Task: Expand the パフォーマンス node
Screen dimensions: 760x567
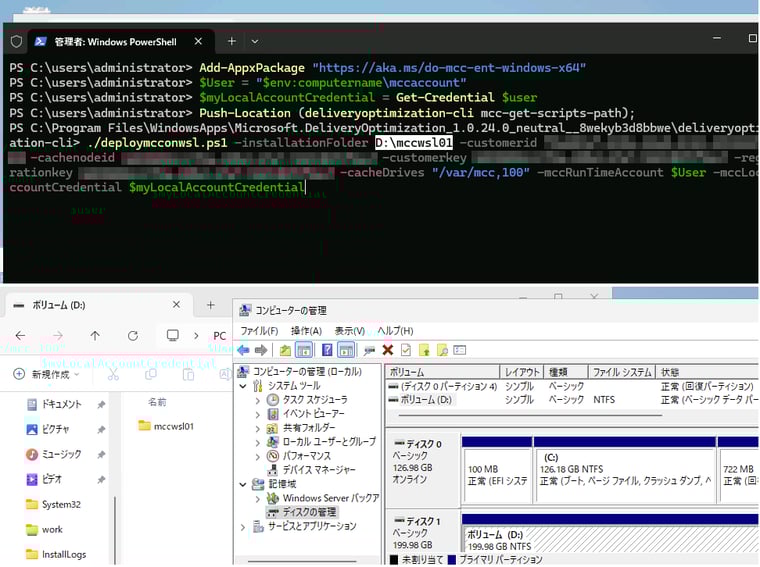Action: coord(258,457)
